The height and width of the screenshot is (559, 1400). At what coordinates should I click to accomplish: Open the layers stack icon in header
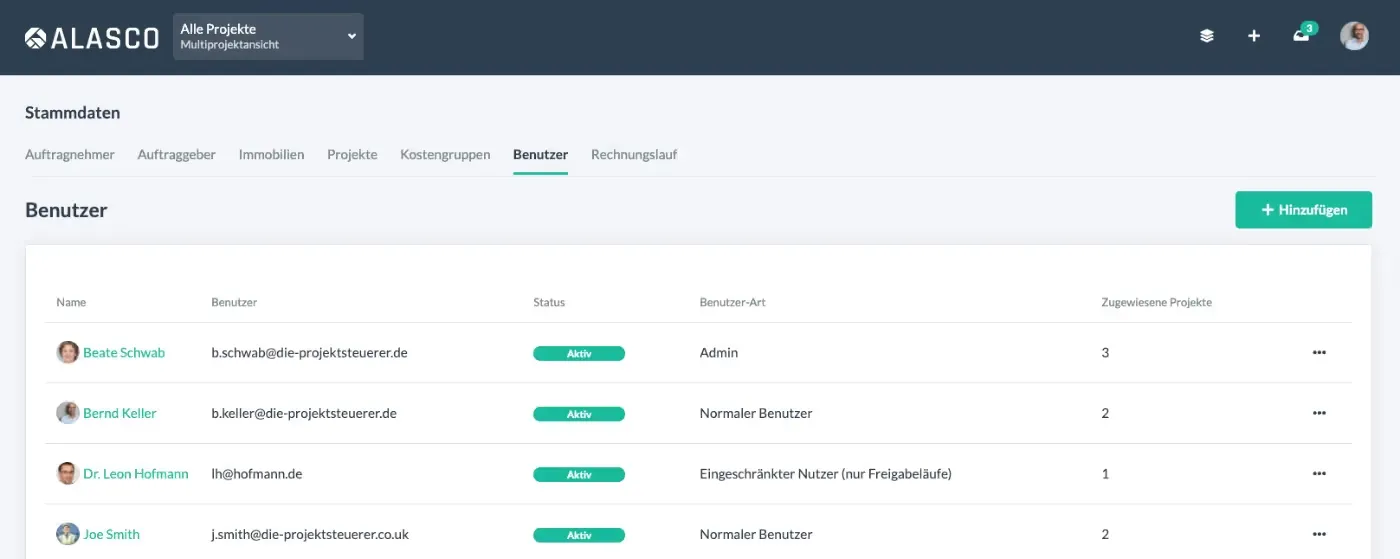click(1207, 36)
